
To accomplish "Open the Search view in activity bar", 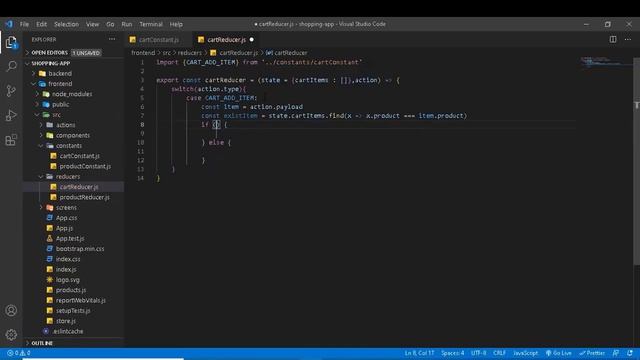I will tap(11, 66).
